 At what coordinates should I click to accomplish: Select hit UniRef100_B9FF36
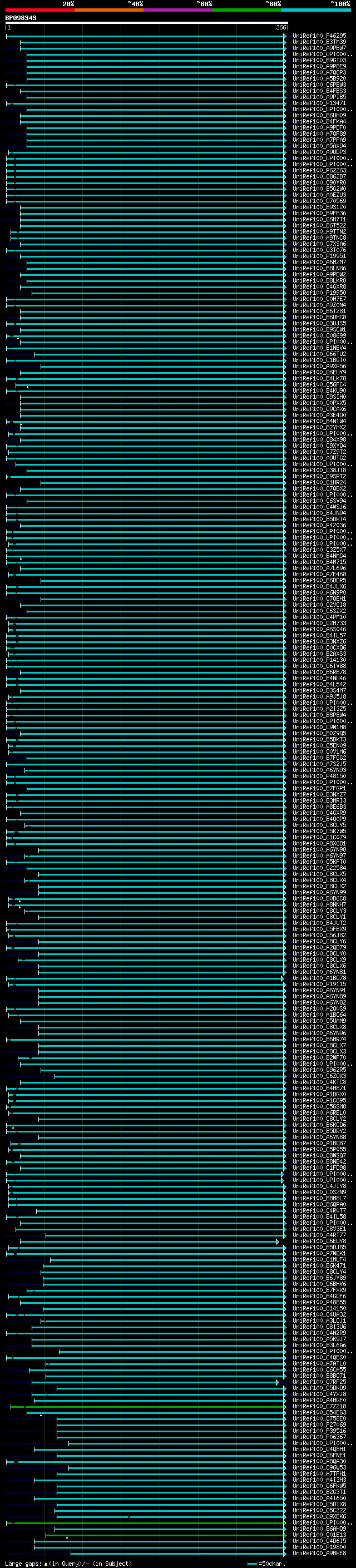point(319,214)
